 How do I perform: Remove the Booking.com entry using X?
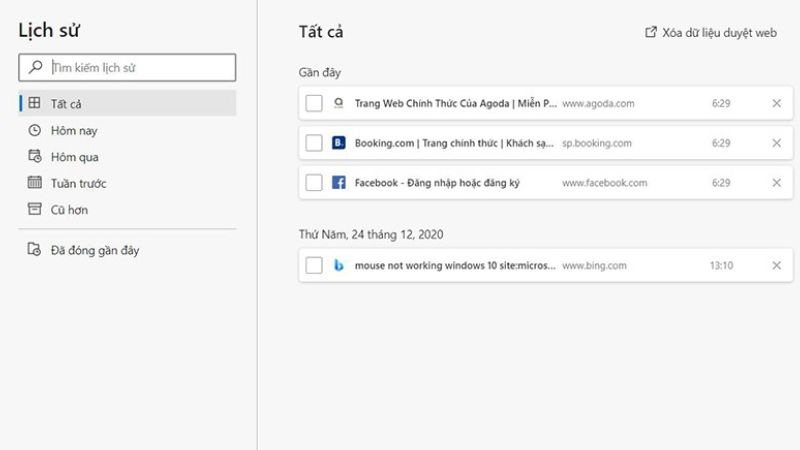click(x=776, y=143)
